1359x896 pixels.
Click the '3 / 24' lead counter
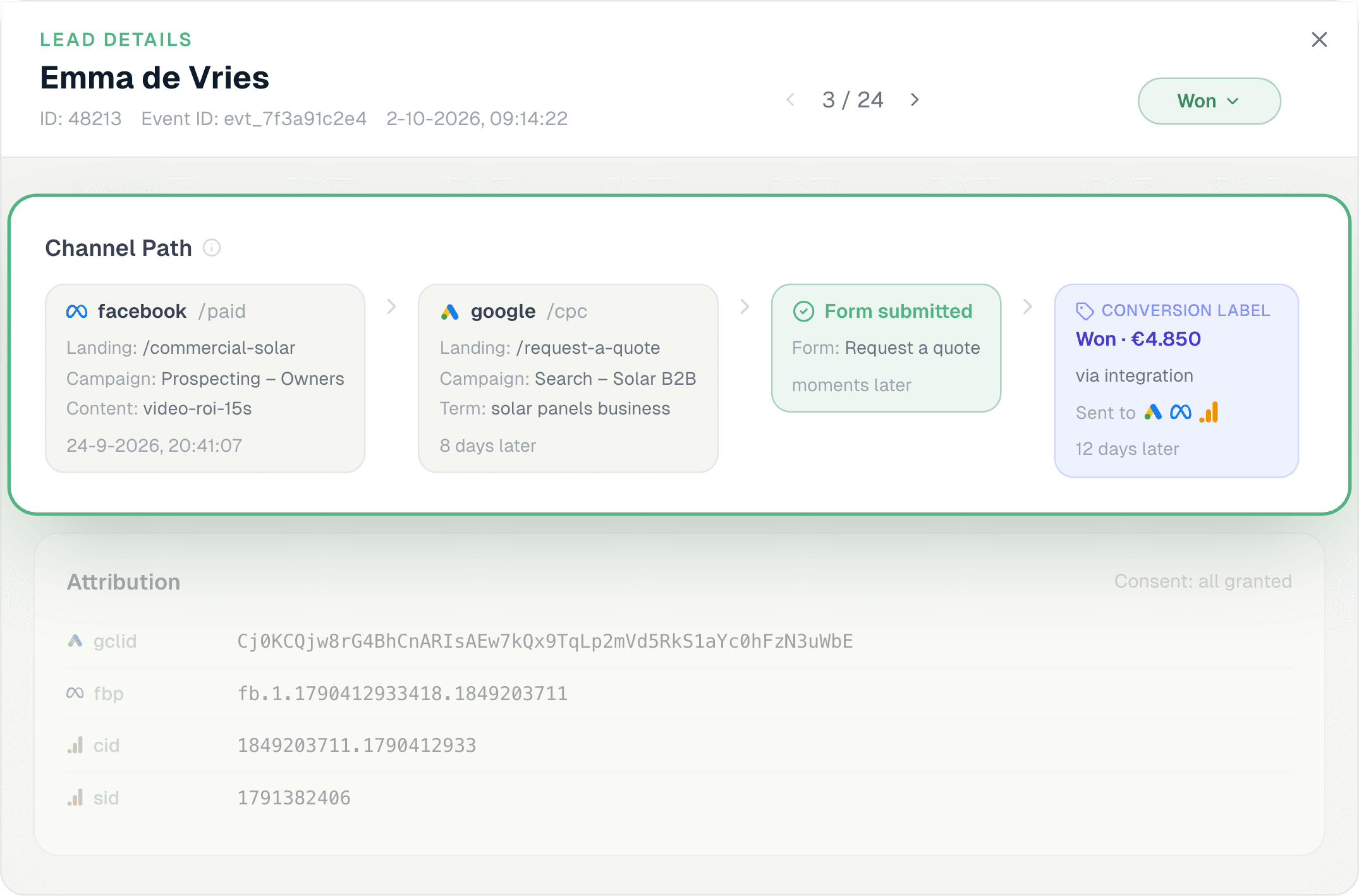[x=853, y=100]
